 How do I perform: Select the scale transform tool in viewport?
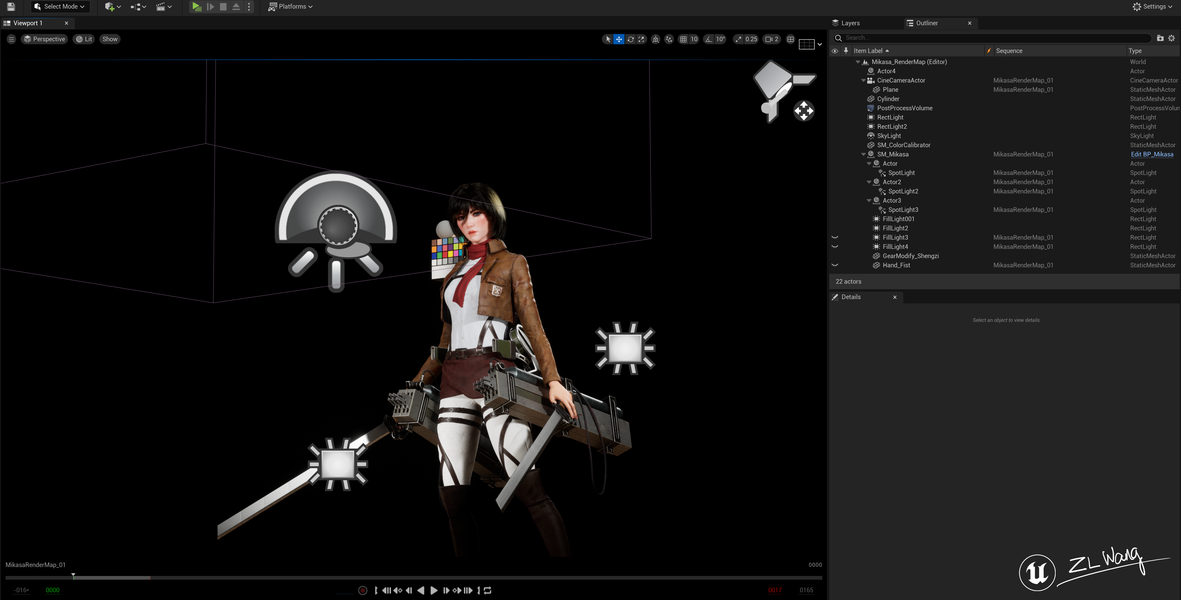641,39
